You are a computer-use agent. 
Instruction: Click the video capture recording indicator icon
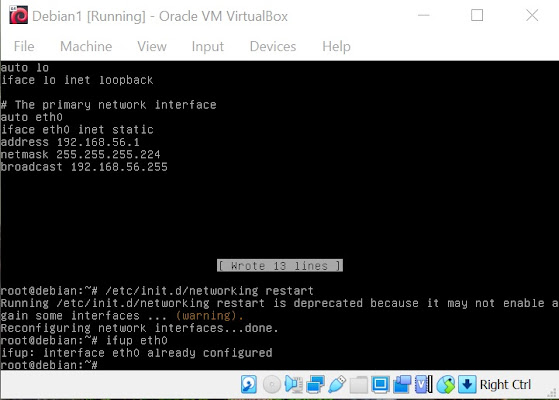pyautogui.click(x=402, y=385)
